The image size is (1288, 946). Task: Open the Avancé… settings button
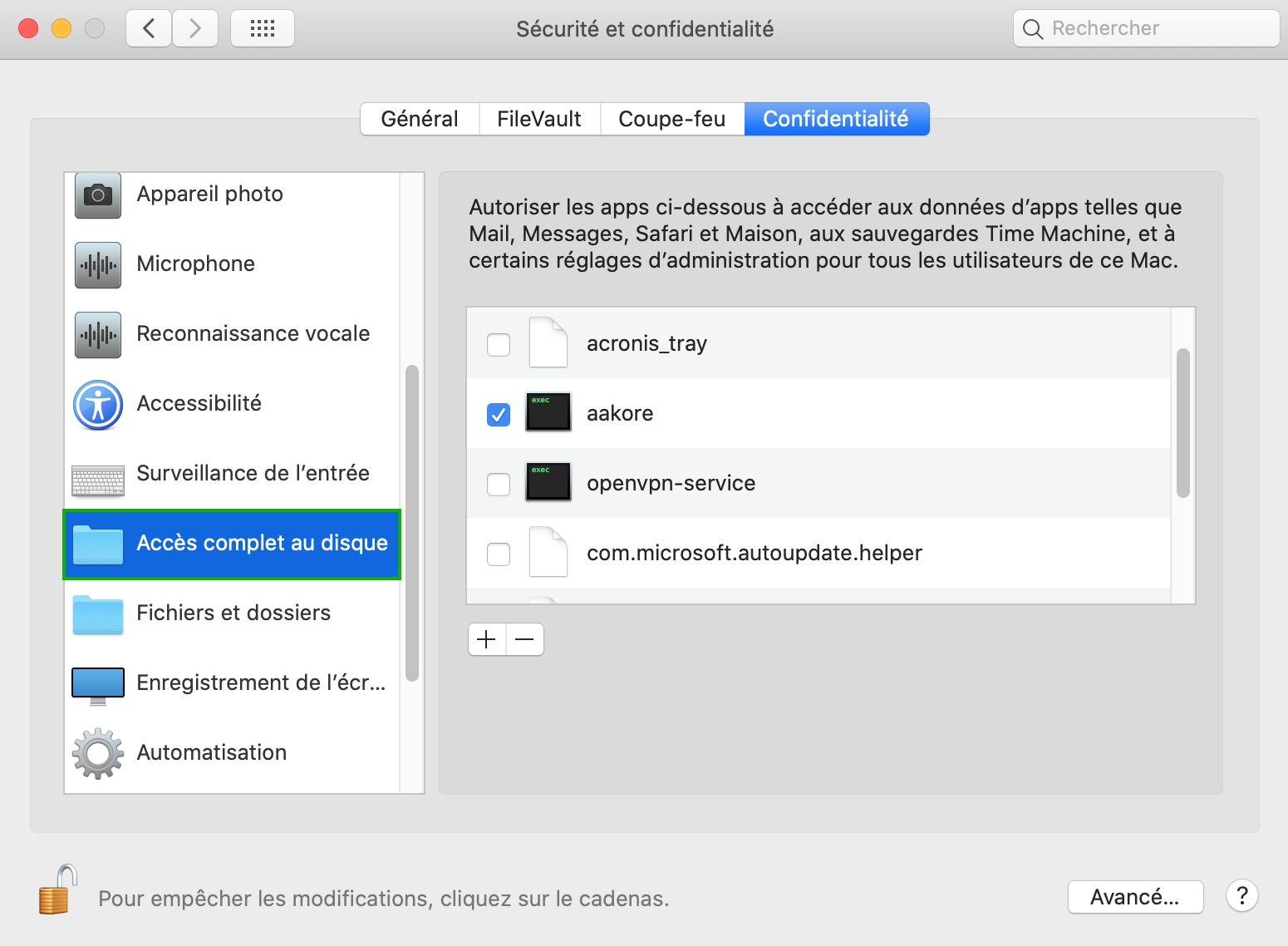[x=1135, y=897]
